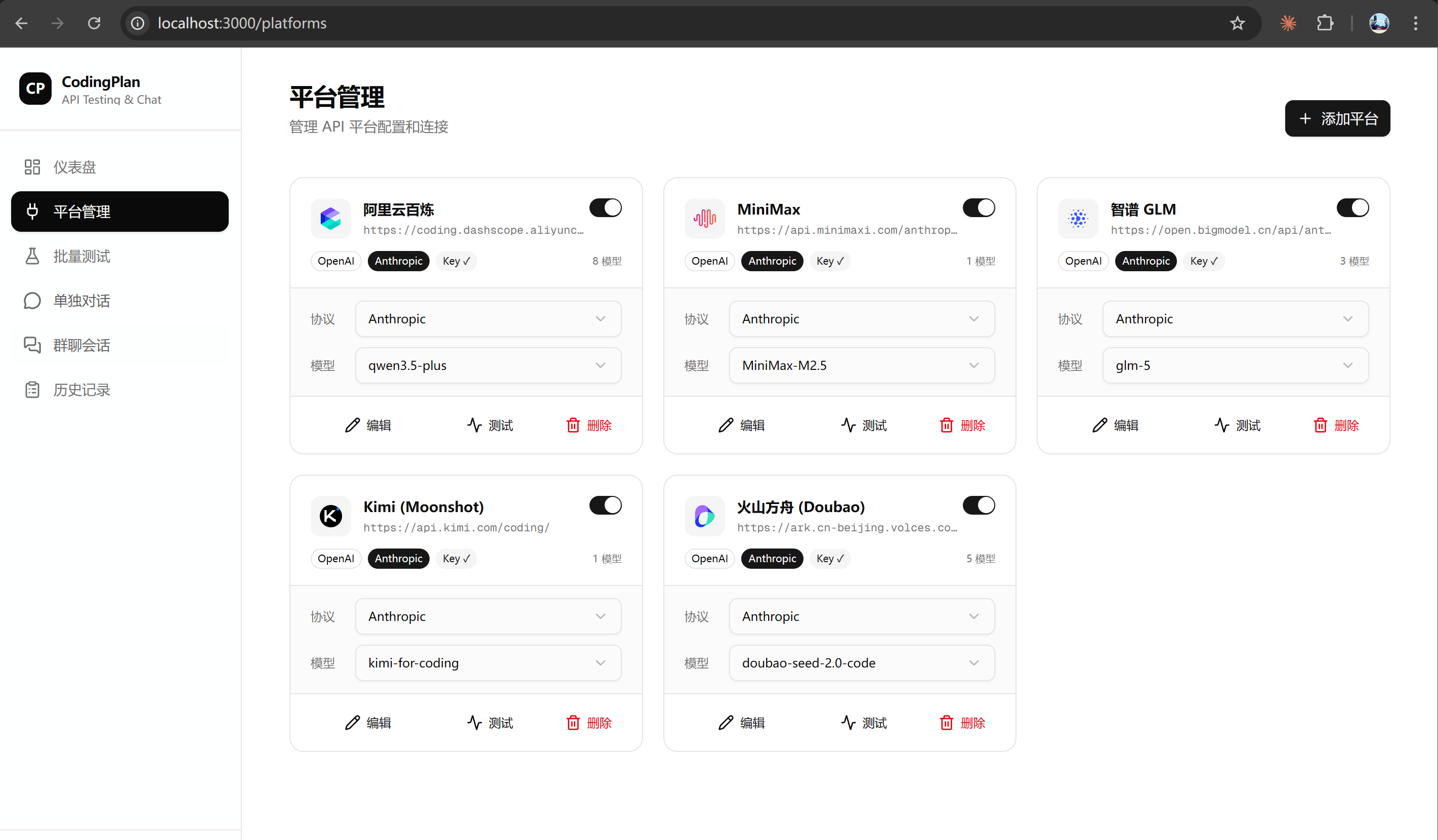Bookmark page with star icon

[1237, 23]
